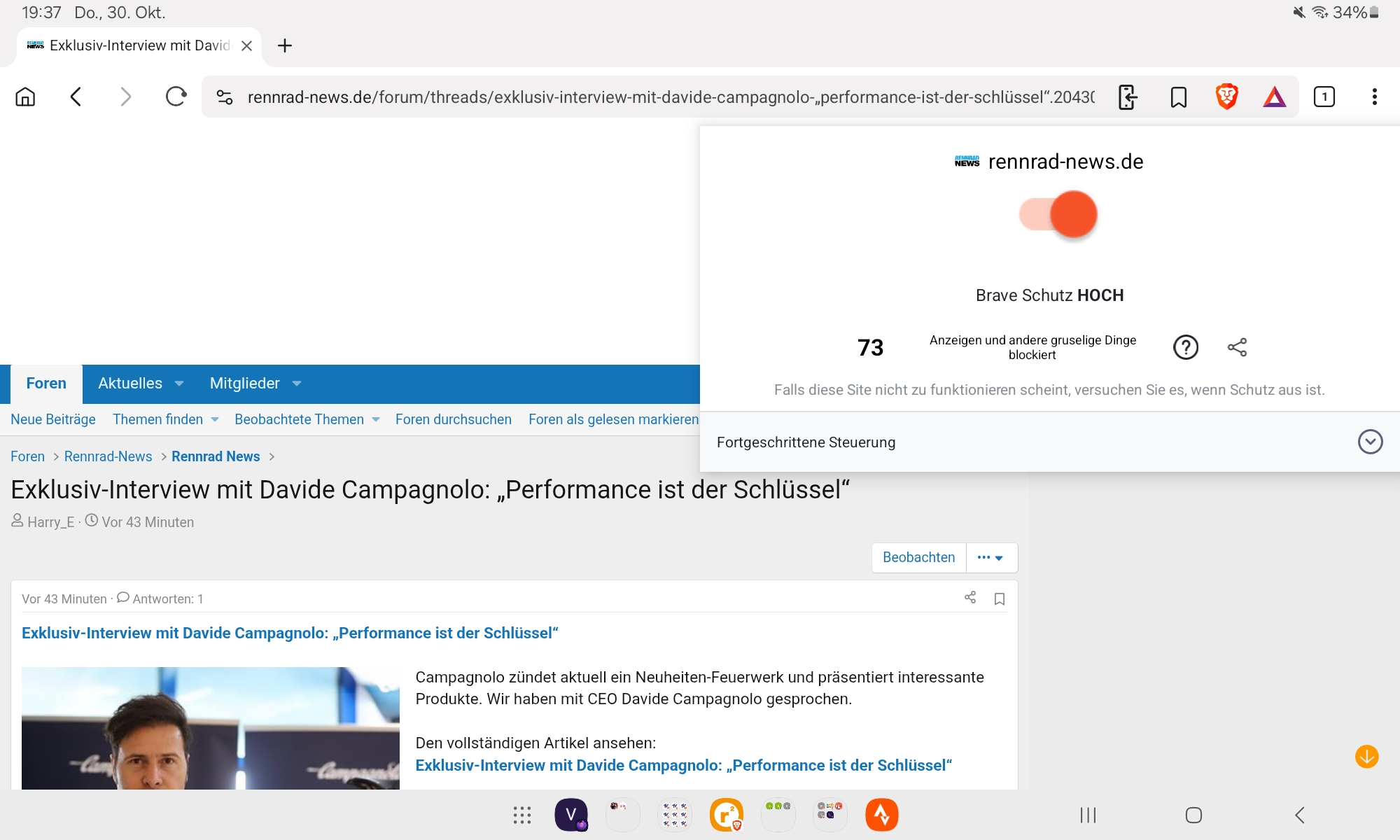Turn off Brave Shields for rennrad-news.de
This screenshot has height=840, width=1400.
pos(1058,215)
